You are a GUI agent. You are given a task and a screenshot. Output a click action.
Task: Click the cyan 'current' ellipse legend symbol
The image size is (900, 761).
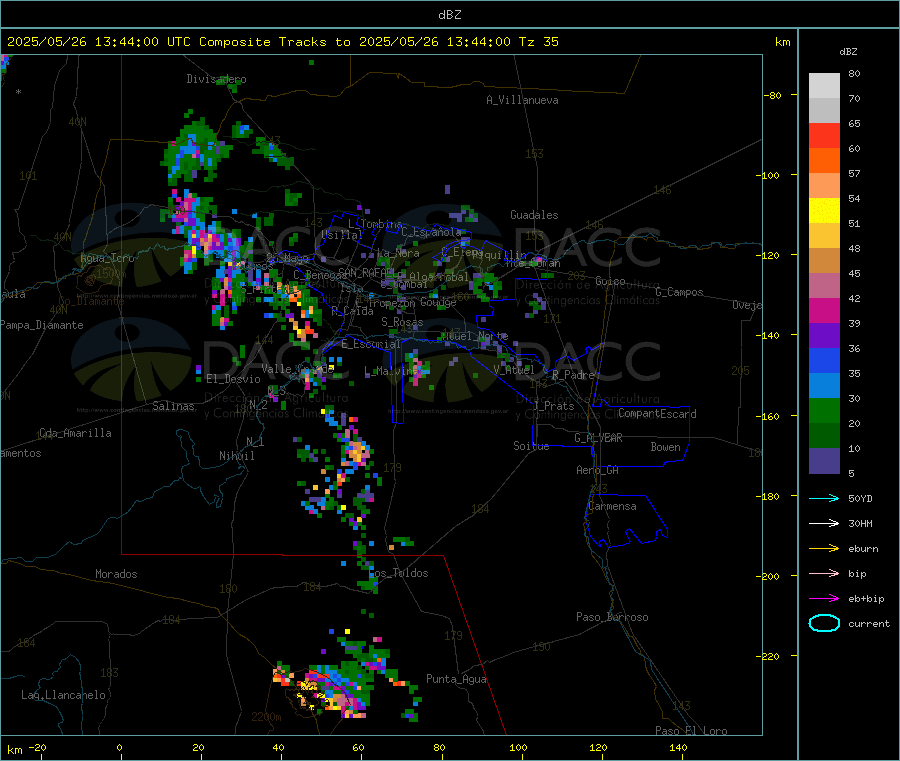pos(824,623)
